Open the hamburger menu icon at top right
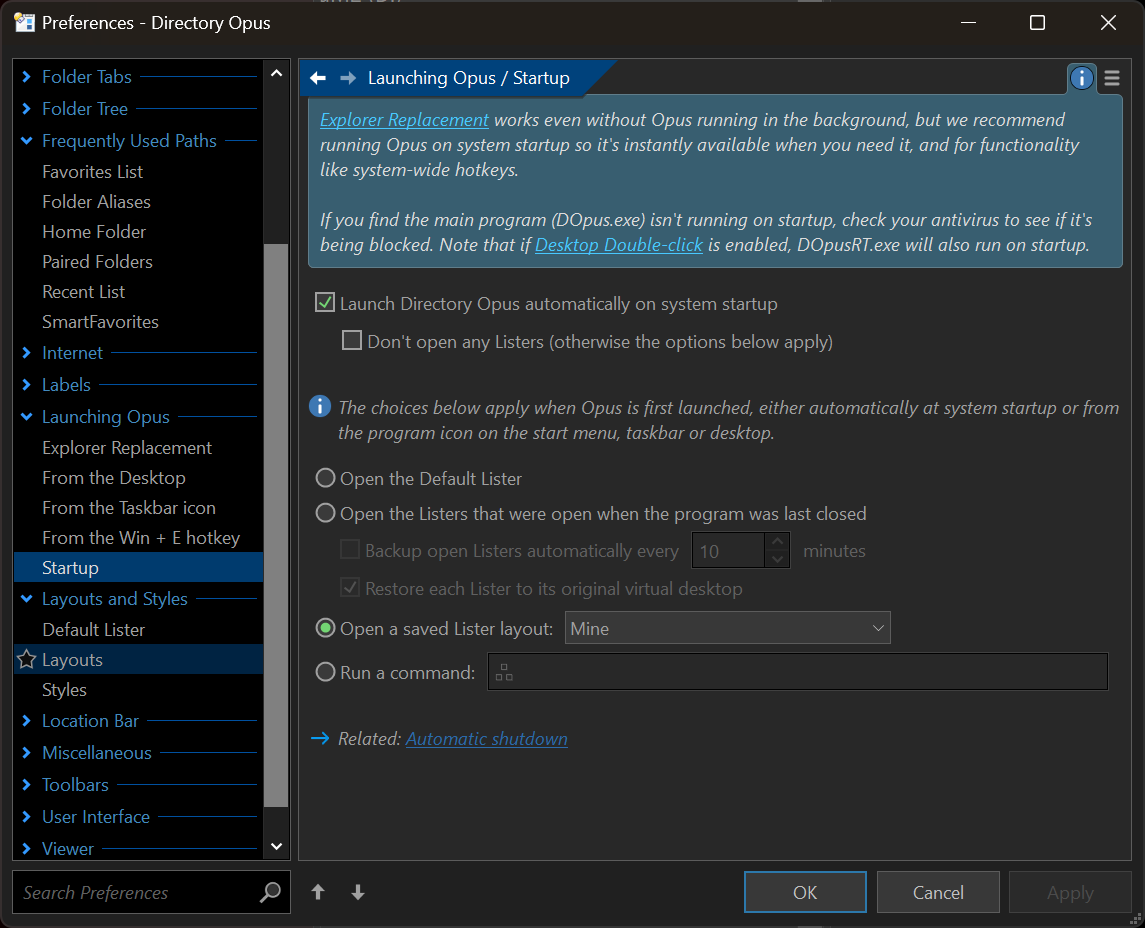Viewport: 1145px width, 928px height. click(1112, 78)
